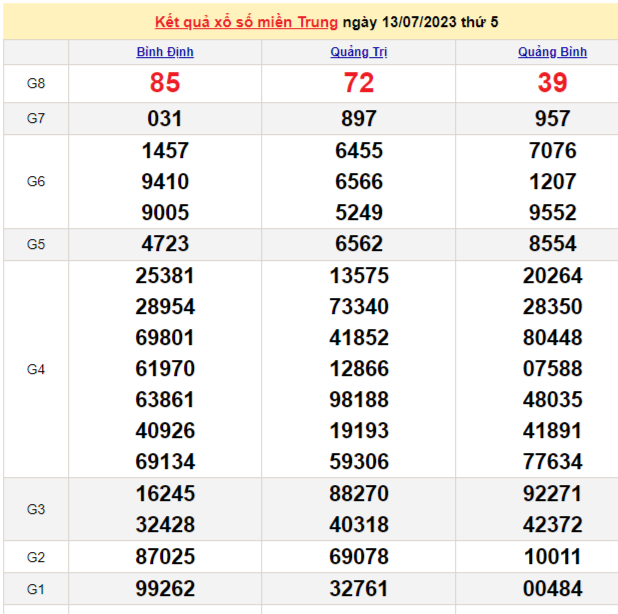Open the Bình Định province link

(x=165, y=52)
